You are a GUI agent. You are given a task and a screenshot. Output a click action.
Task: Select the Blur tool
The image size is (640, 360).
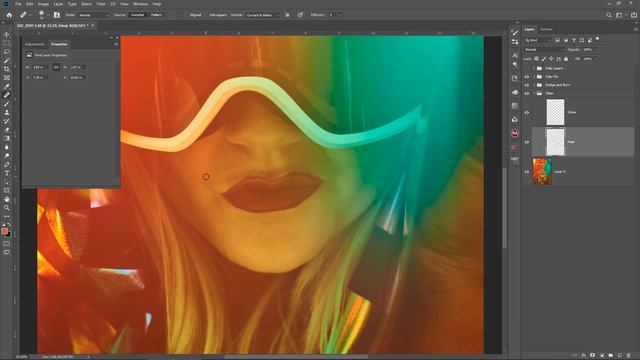[7, 147]
